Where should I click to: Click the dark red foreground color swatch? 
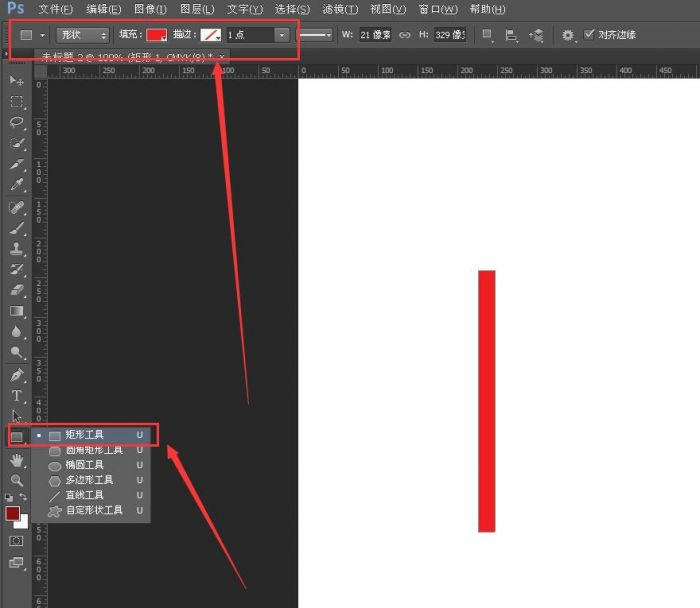pos(13,513)
